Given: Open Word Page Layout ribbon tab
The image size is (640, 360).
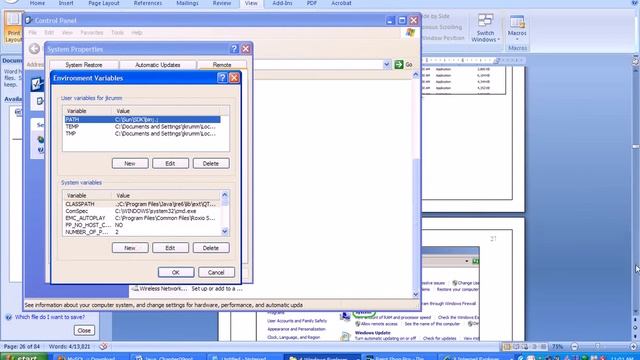Looking at the screenshot, I should [104, 3].
